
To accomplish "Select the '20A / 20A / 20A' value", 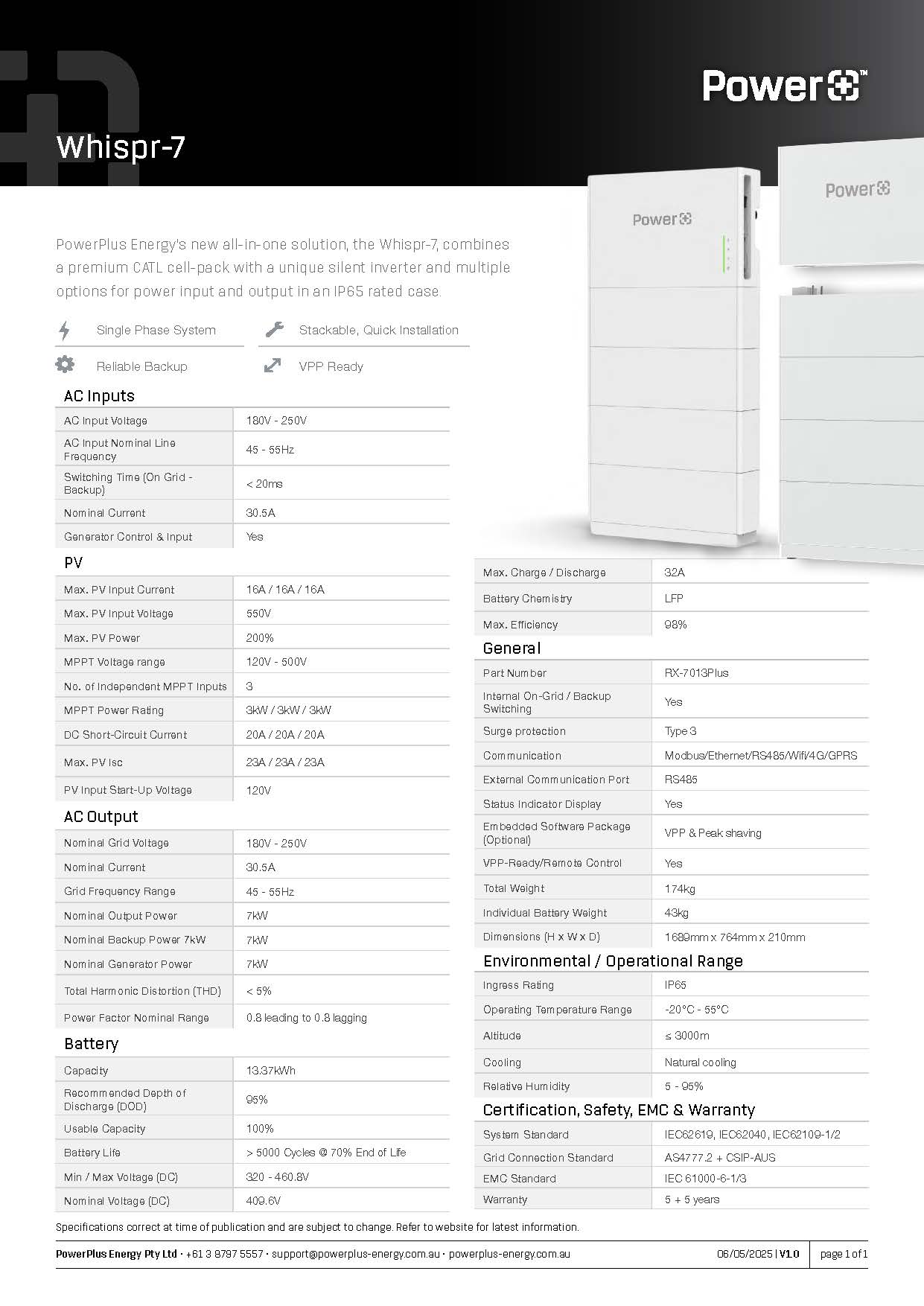I will [285, 735].
